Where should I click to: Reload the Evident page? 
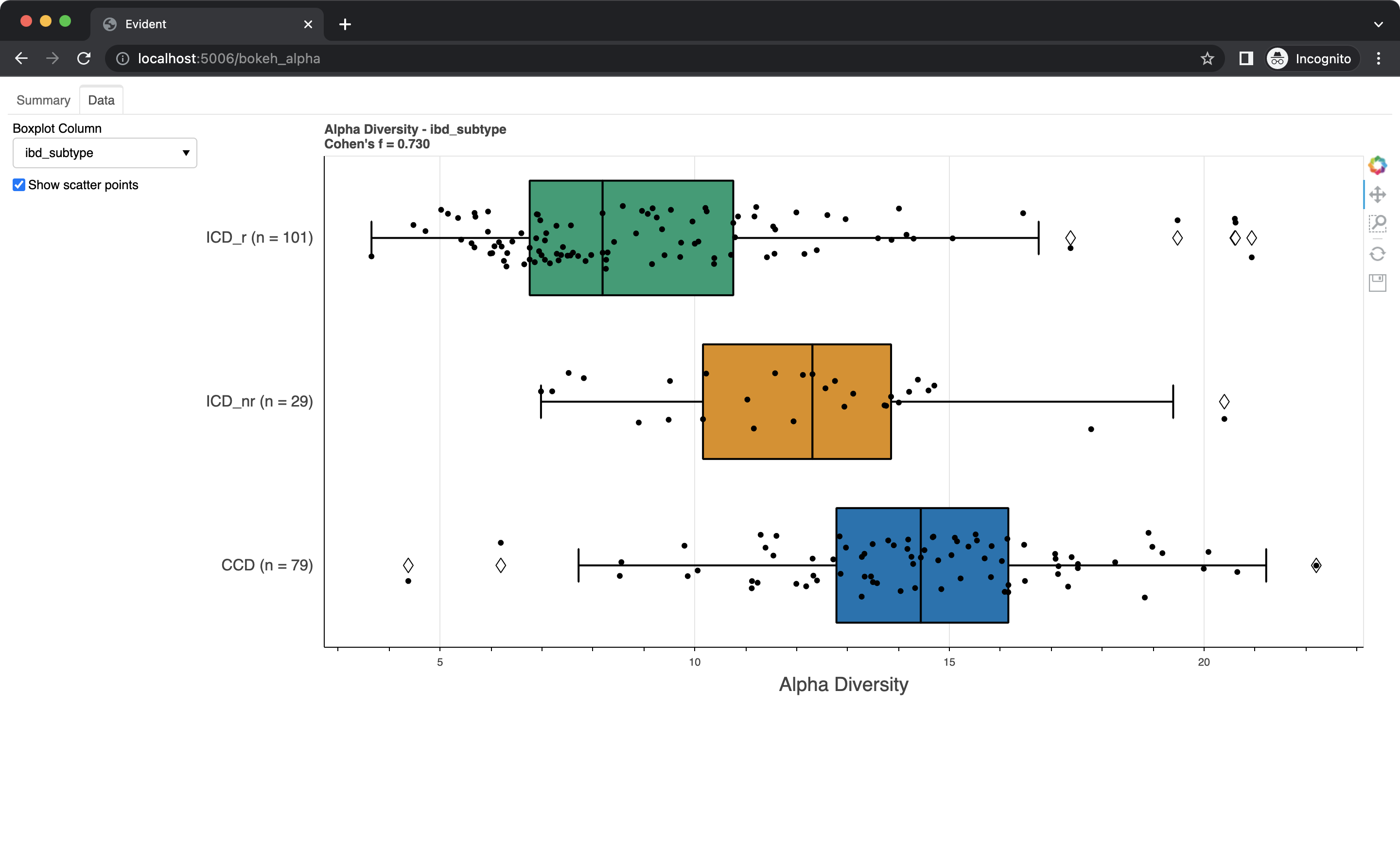point(84,58)
